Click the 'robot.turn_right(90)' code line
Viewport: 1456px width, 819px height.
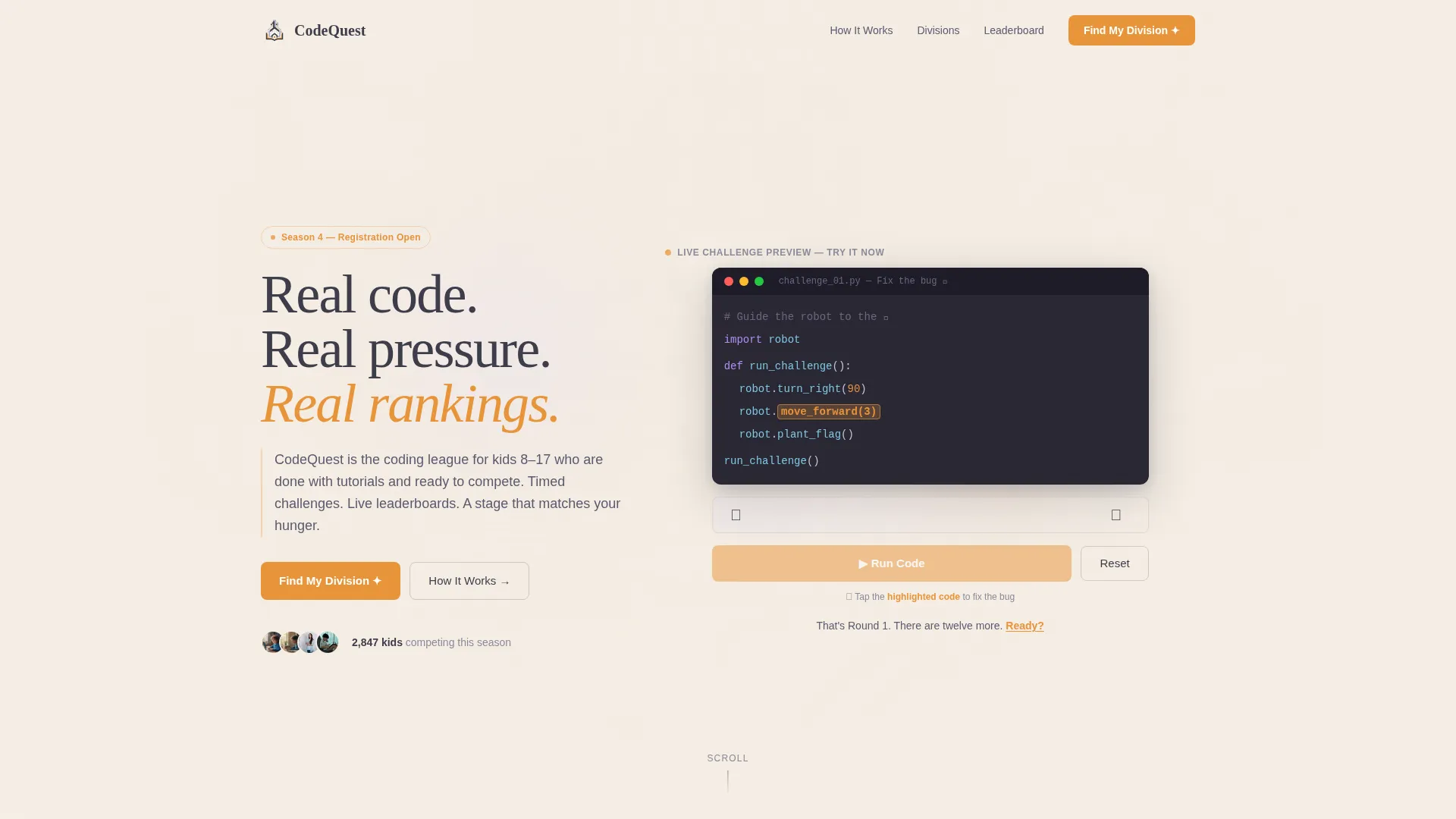802,389
